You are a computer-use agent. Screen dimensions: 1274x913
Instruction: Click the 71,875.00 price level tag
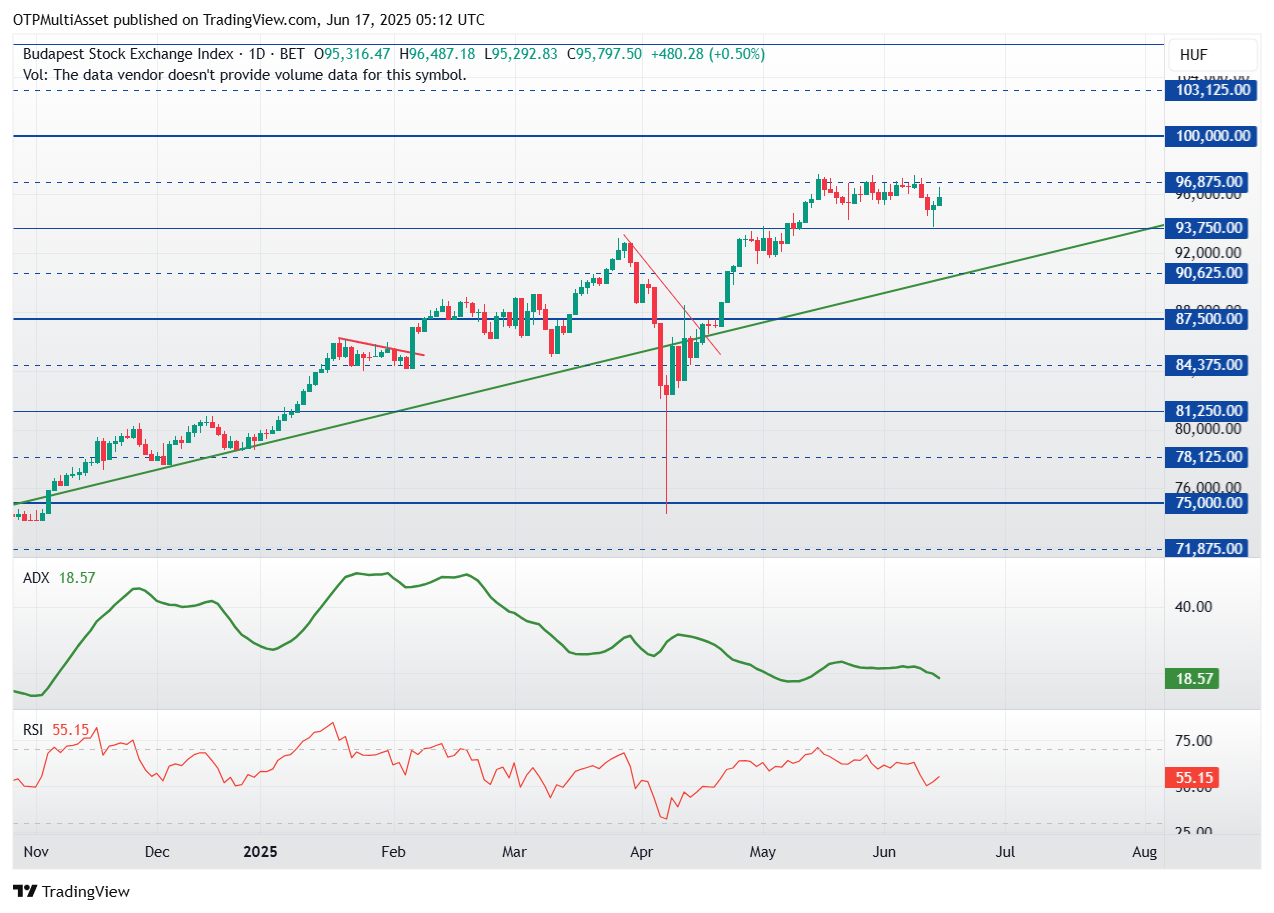[x=1209, y=549]
